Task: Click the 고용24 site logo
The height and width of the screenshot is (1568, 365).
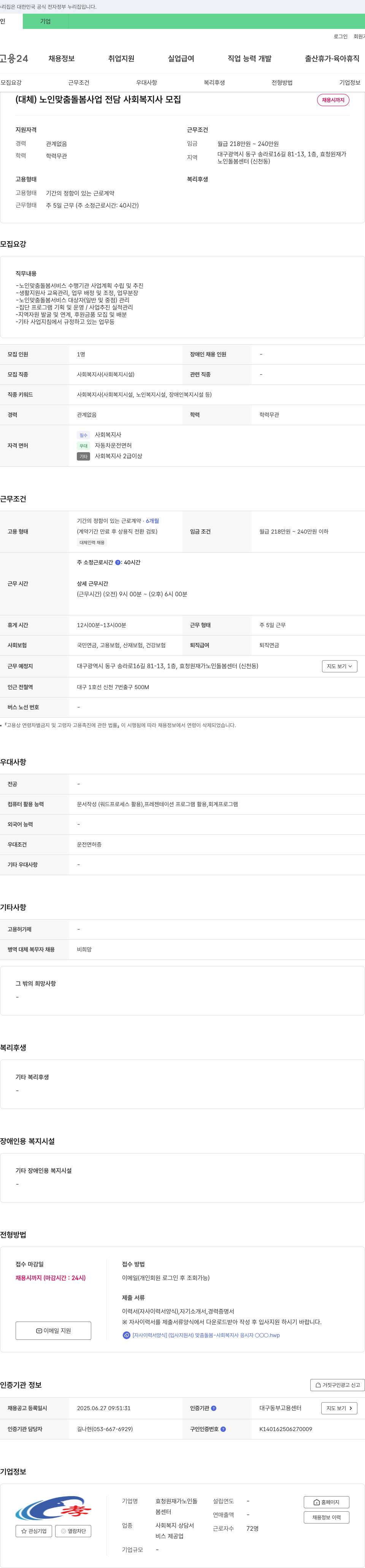Action: point(13,59)
